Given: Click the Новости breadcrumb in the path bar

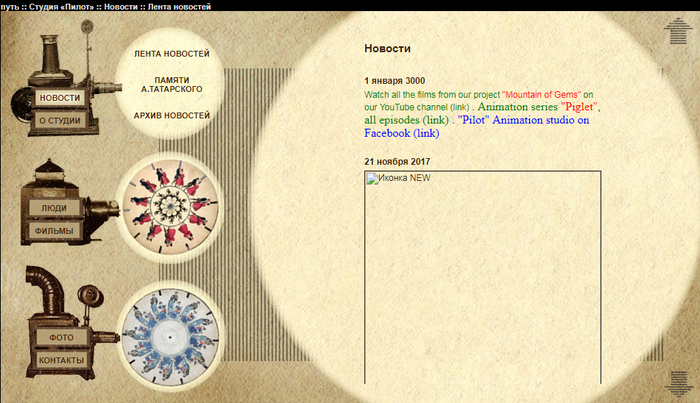Looking at the screenshot, I should (121, 6).
